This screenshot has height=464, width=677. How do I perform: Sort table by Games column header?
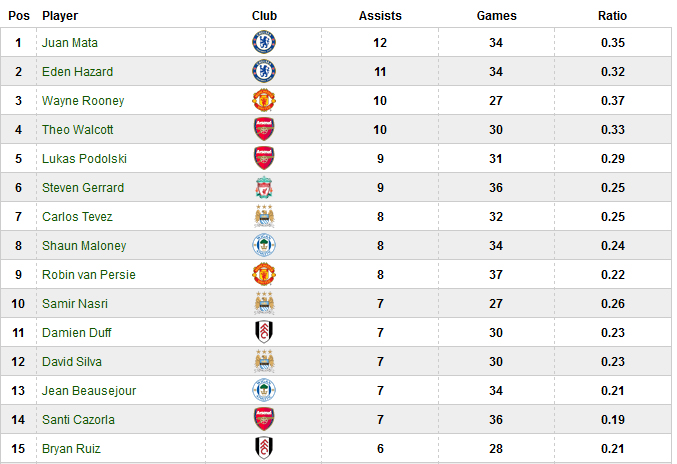coord(496,16)
